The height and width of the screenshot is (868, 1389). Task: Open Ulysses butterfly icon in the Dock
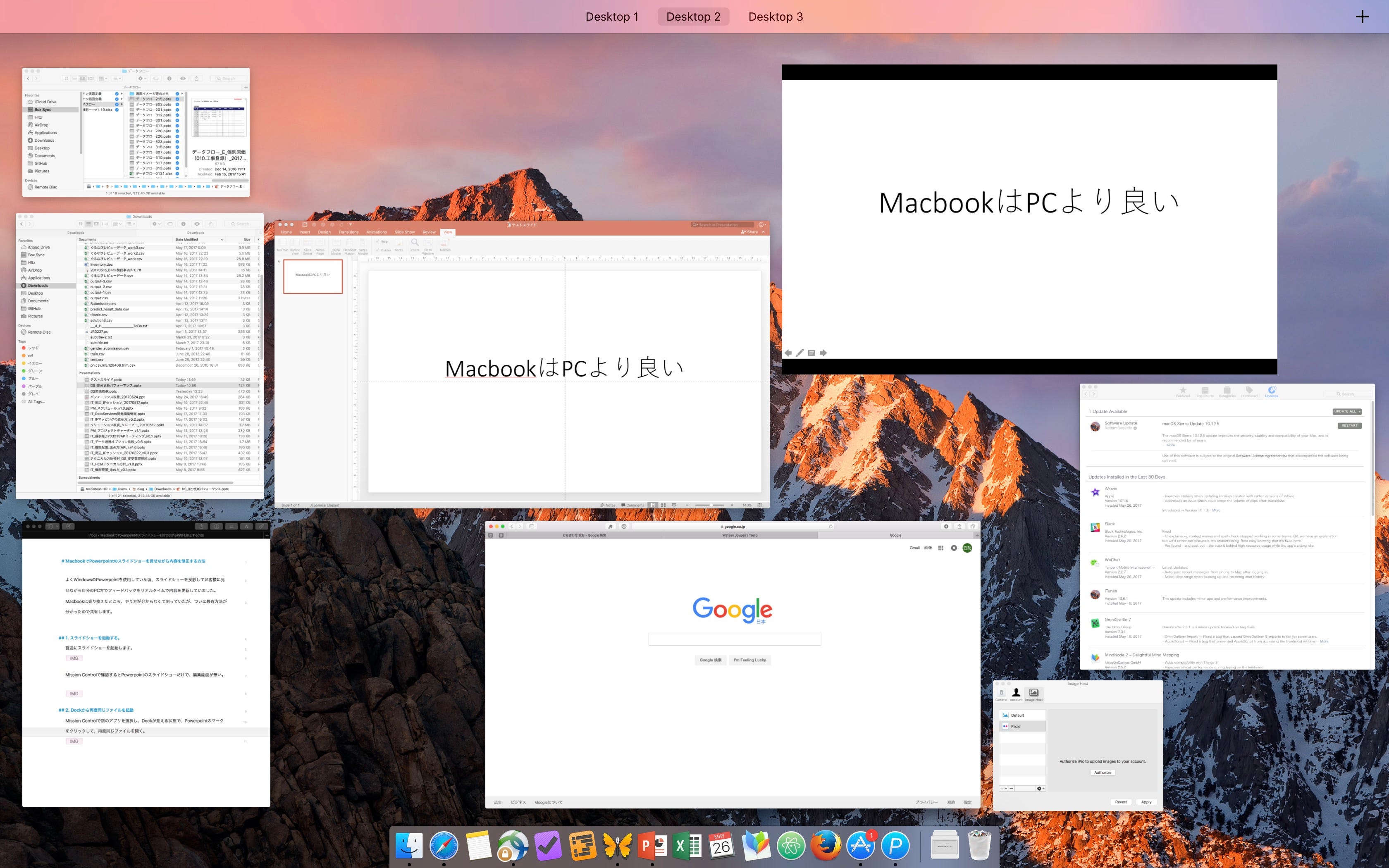coord(618,845)
